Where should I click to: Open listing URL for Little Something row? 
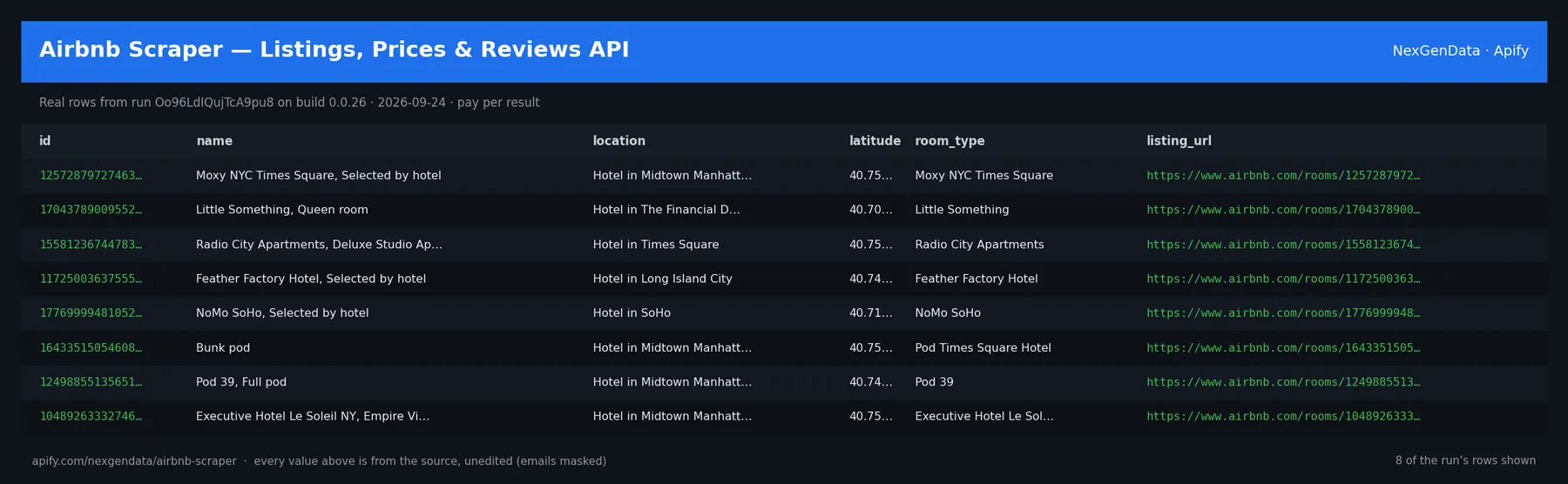tap(1283, 210)
